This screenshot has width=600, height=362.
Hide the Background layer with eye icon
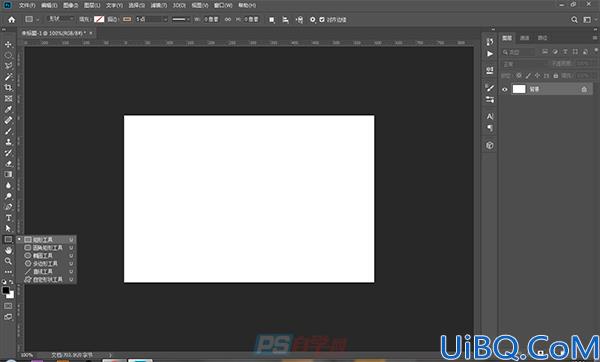pyautogui.click(x=505, y=90)
